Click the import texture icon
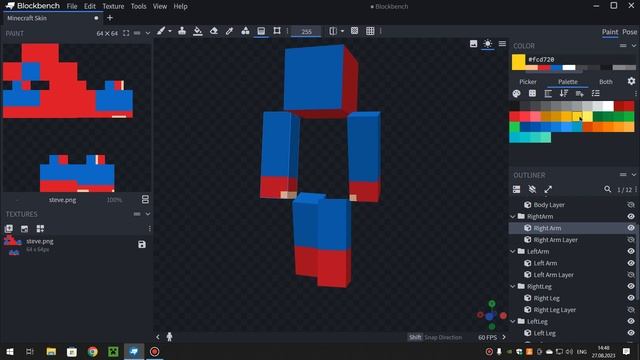 (x=9, y=229)
